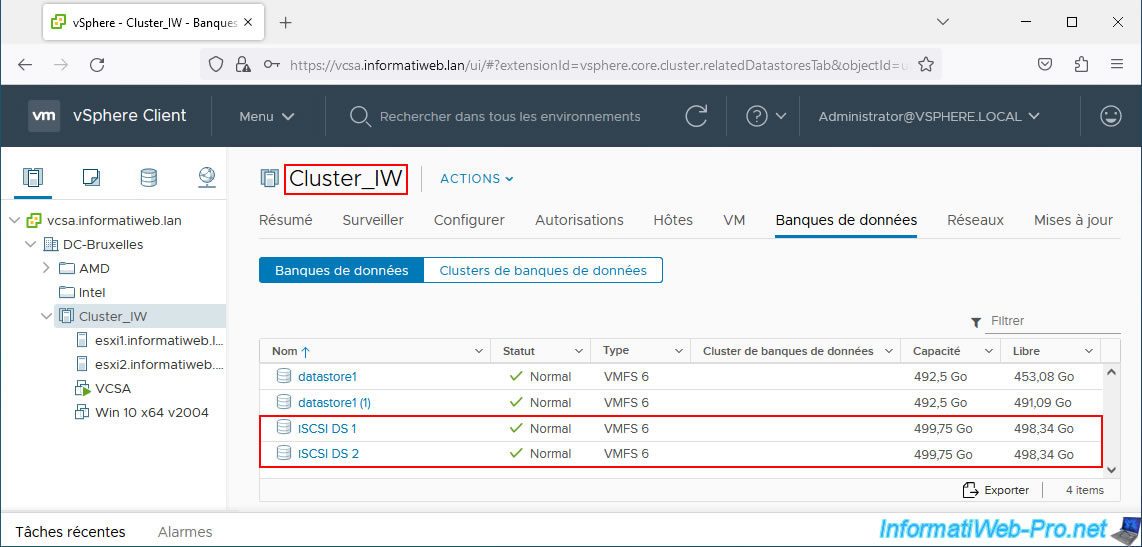Screen dimensions: 1142x547
Task: Open the Tâches récentes panel tab
Action: [71, 532]
